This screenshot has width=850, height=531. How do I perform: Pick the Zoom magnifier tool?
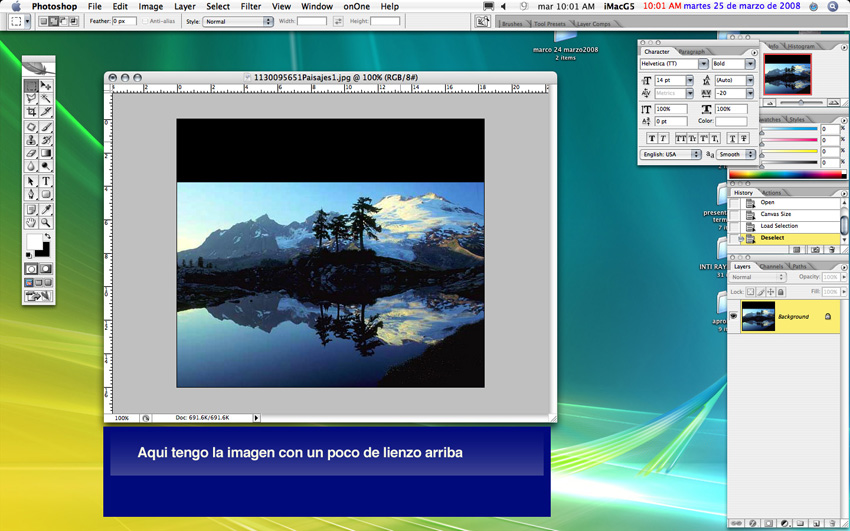pyautogui.click(x=46, y=223)
